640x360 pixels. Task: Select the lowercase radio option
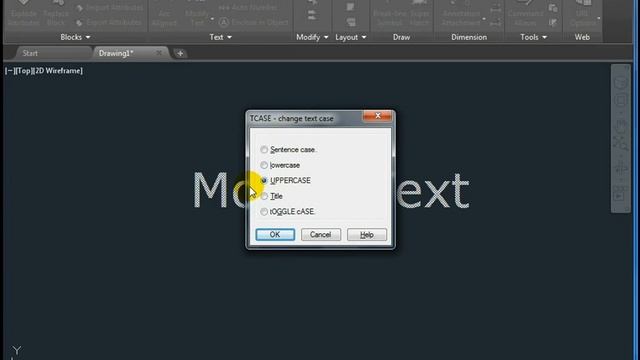coord(264,165)
